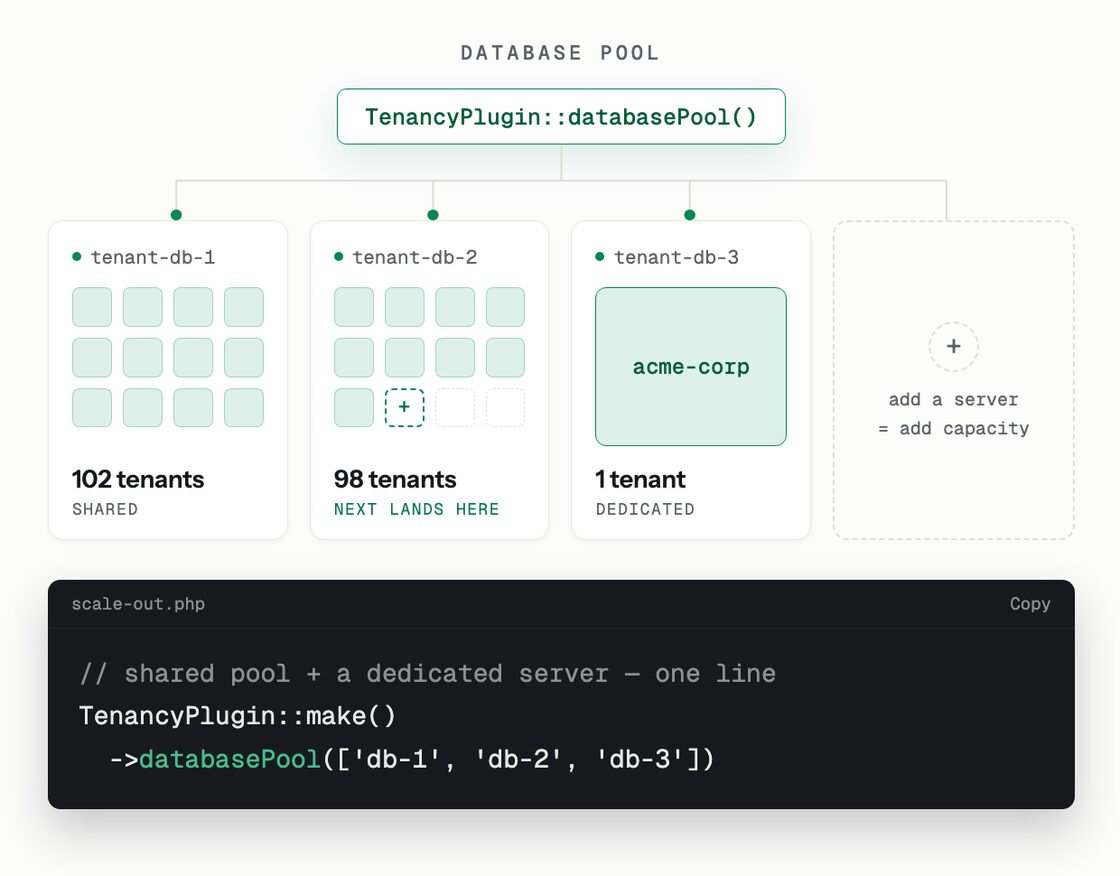The height and width of the screenshot is (876, 1120).
Task: Click the '102 tenants' count
Action: 138,479
